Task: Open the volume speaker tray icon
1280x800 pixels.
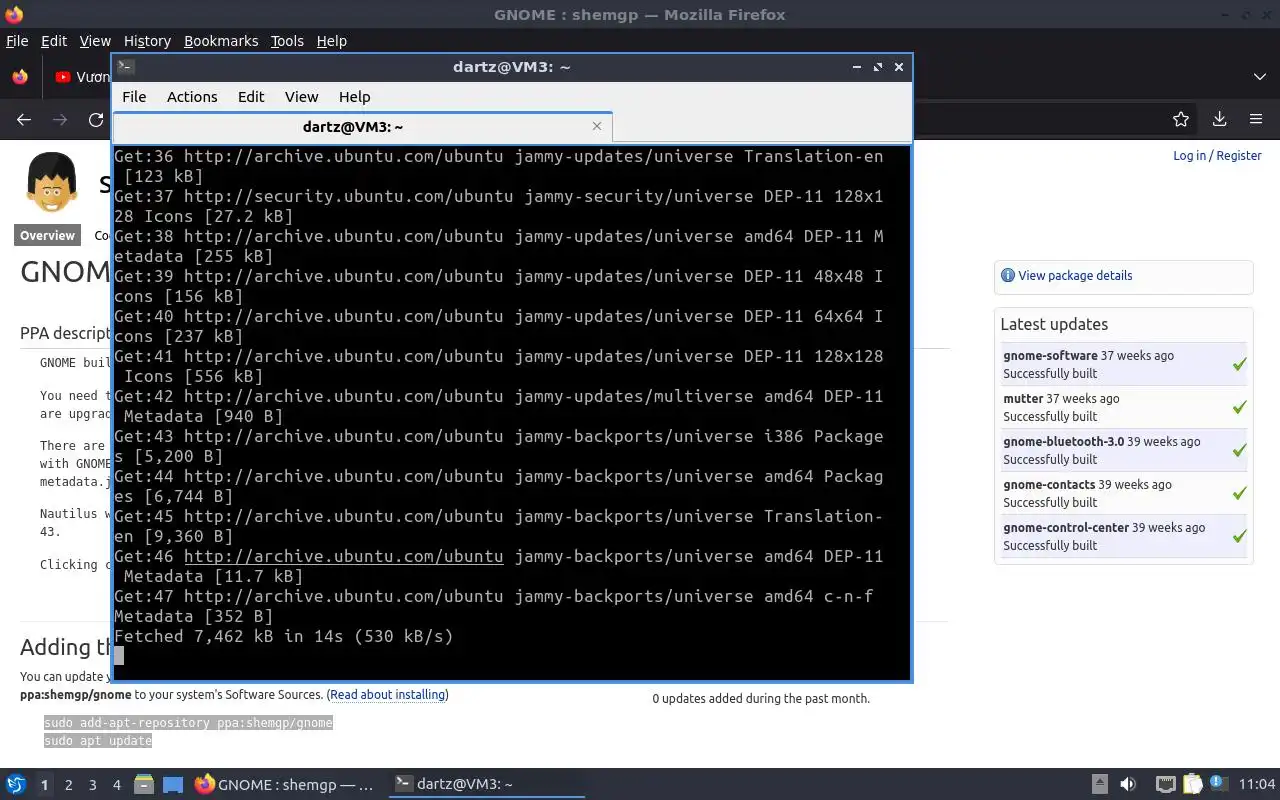Action: pyautogui.click(x=1128, y=784)
